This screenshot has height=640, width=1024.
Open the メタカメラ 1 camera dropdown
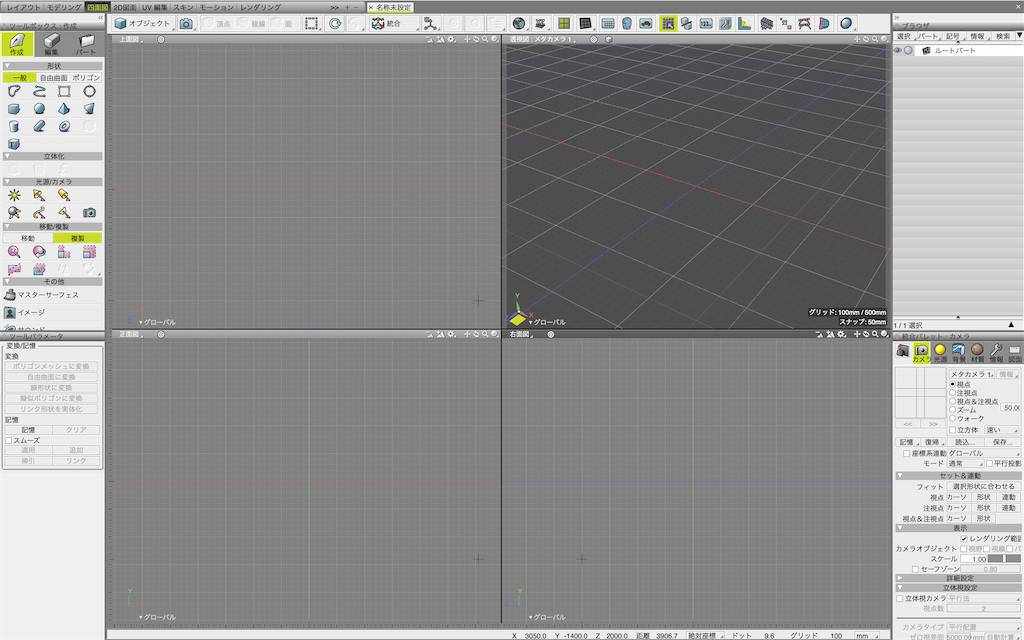971,374
